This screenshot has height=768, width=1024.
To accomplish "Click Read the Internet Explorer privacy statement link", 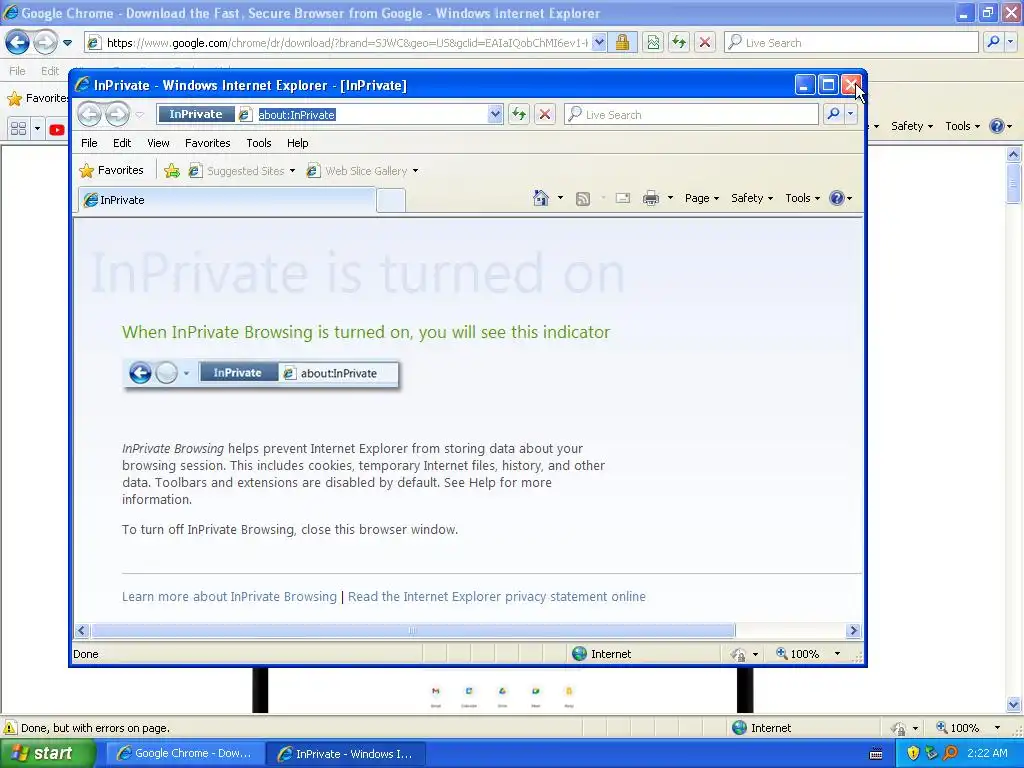I will 497,596.
